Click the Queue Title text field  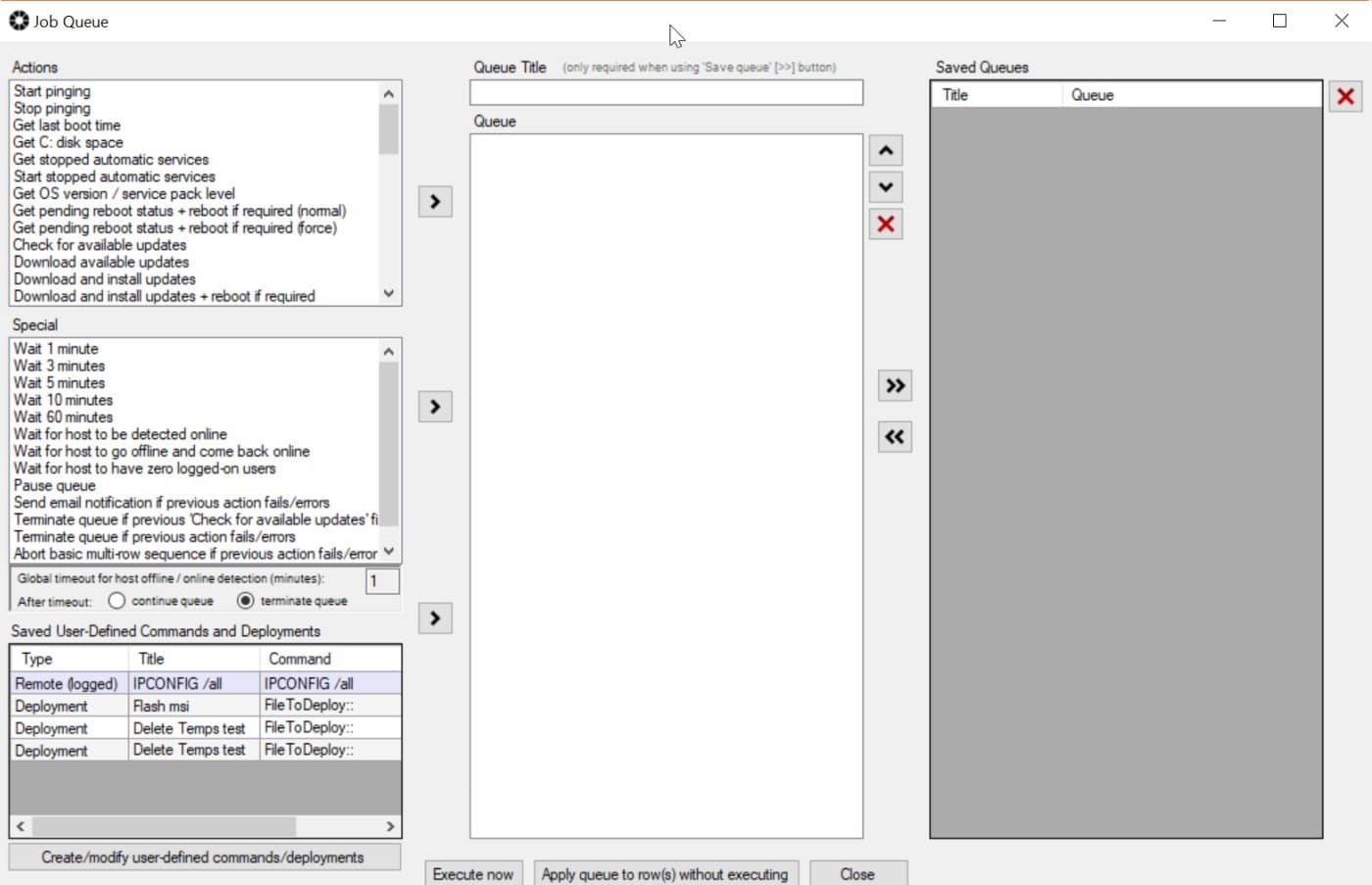click(x=666, y=93)
